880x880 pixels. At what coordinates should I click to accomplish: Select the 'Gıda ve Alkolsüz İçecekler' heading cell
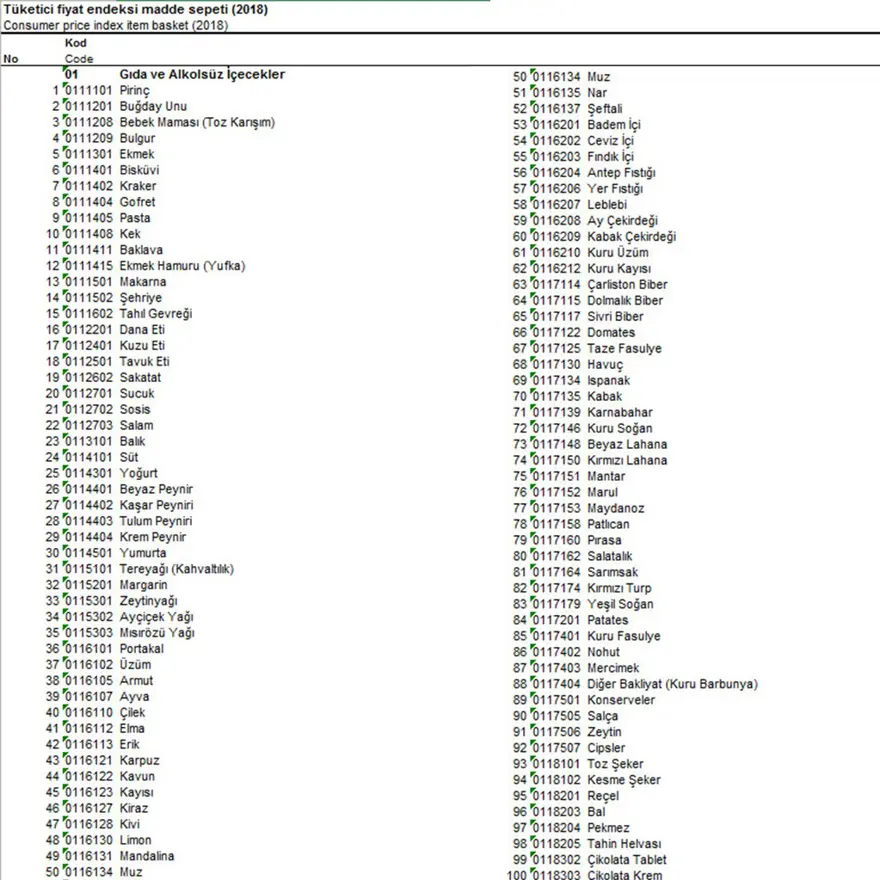click(202, 75)
